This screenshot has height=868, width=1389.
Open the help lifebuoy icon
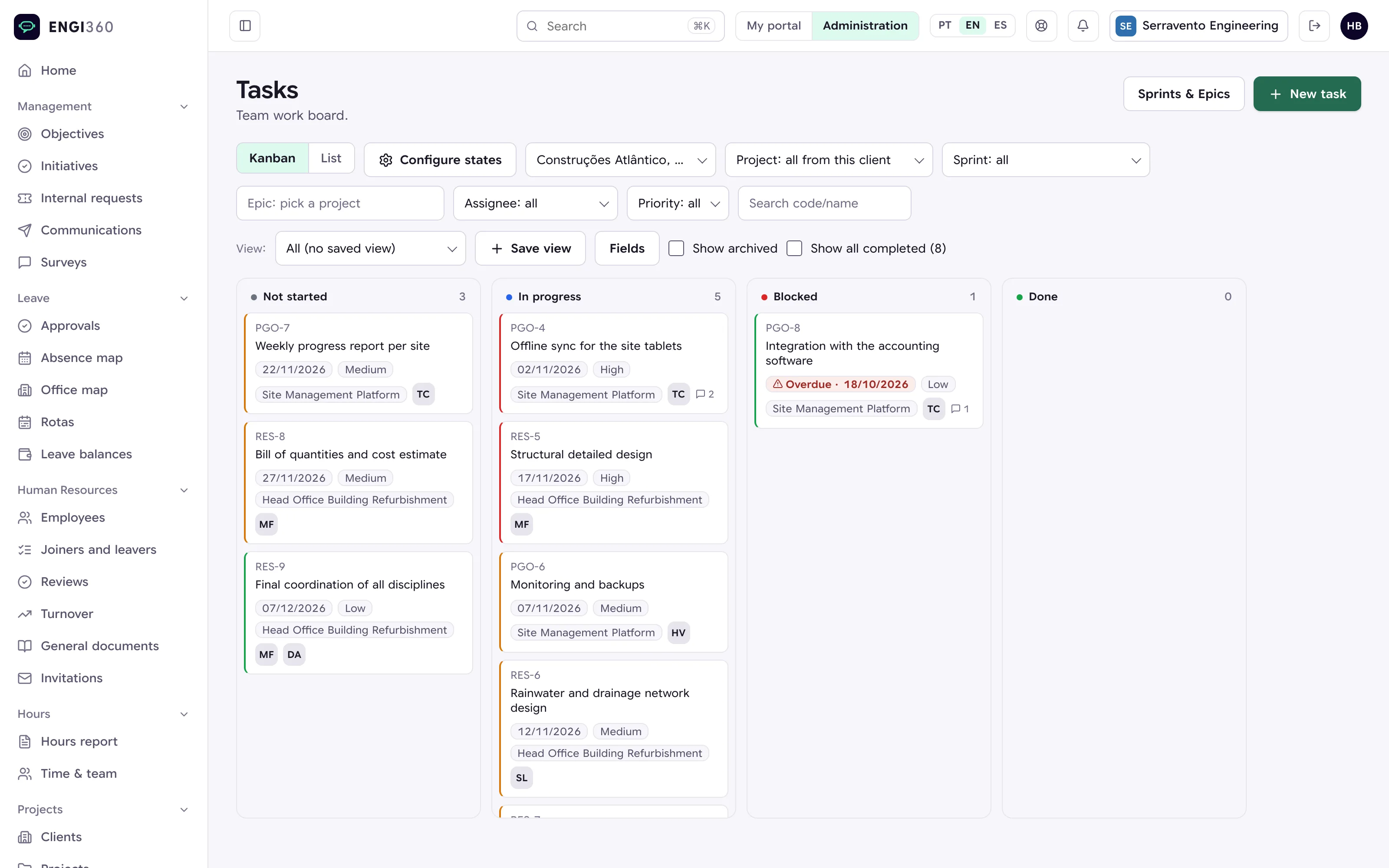pos(1041,26)
